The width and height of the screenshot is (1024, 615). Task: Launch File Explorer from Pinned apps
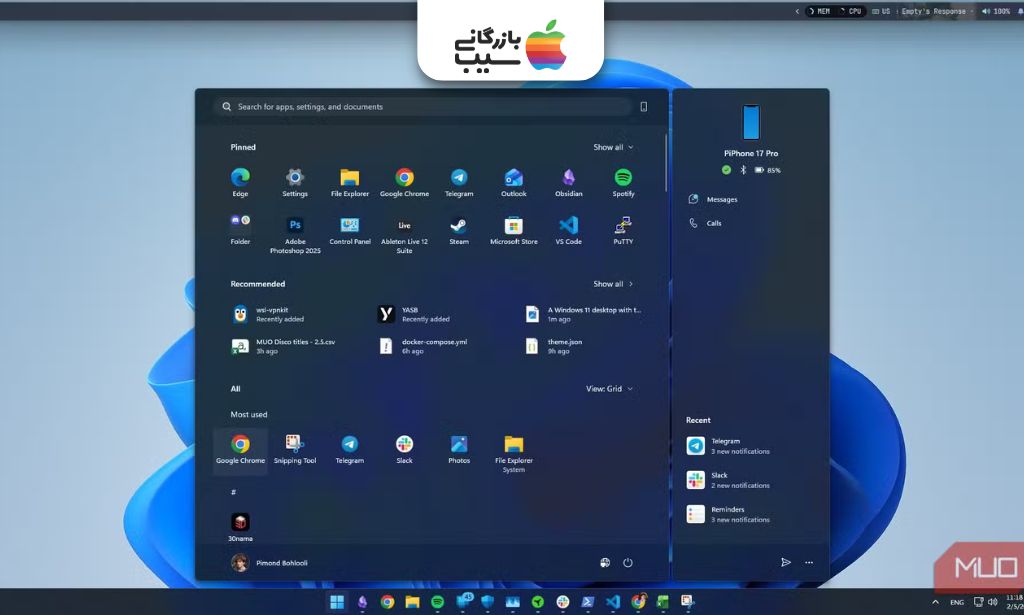pyautogui.click(x=349, y=182)
